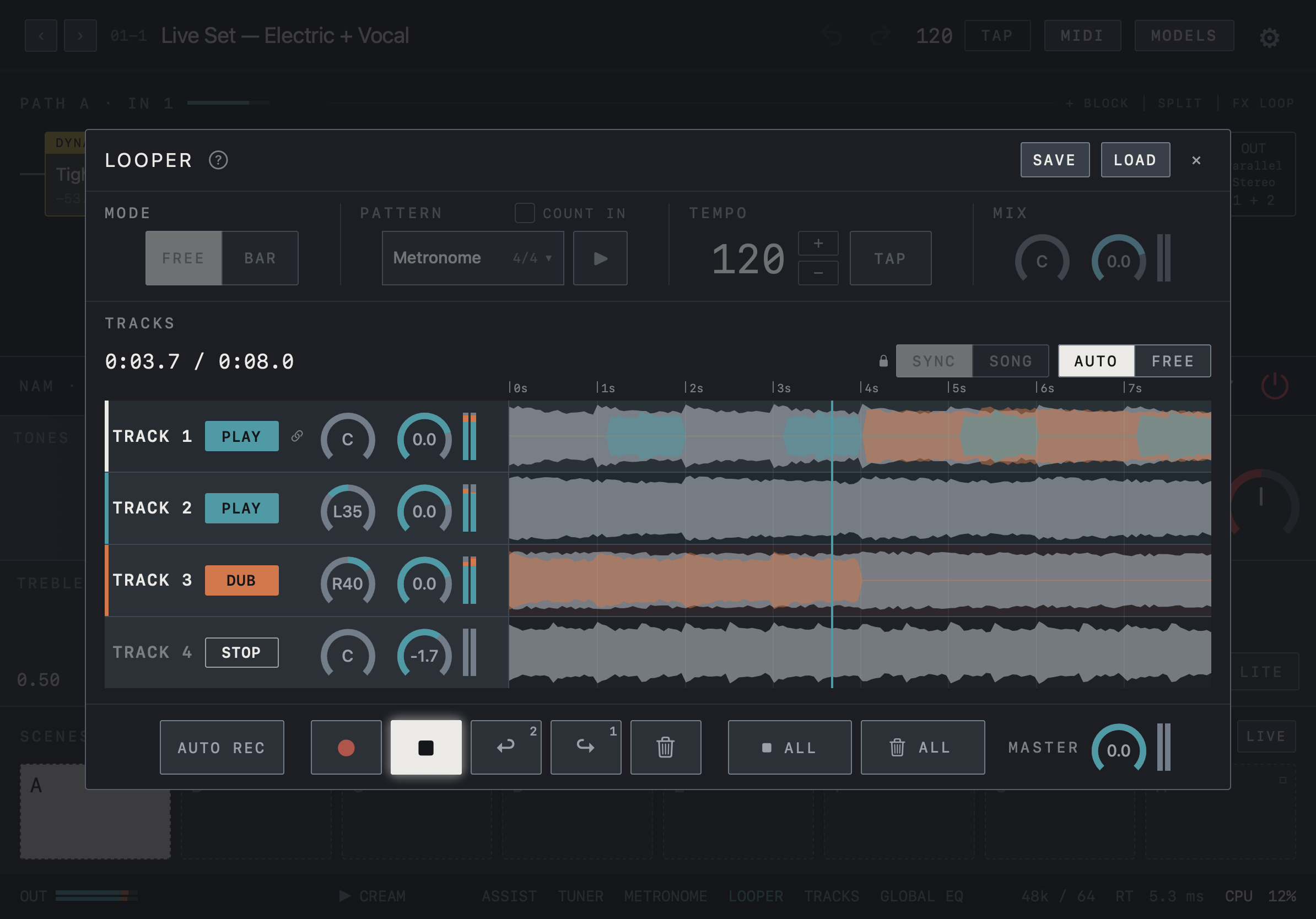
Task: Click the redo button with badge 1
Action: point(586,747)
